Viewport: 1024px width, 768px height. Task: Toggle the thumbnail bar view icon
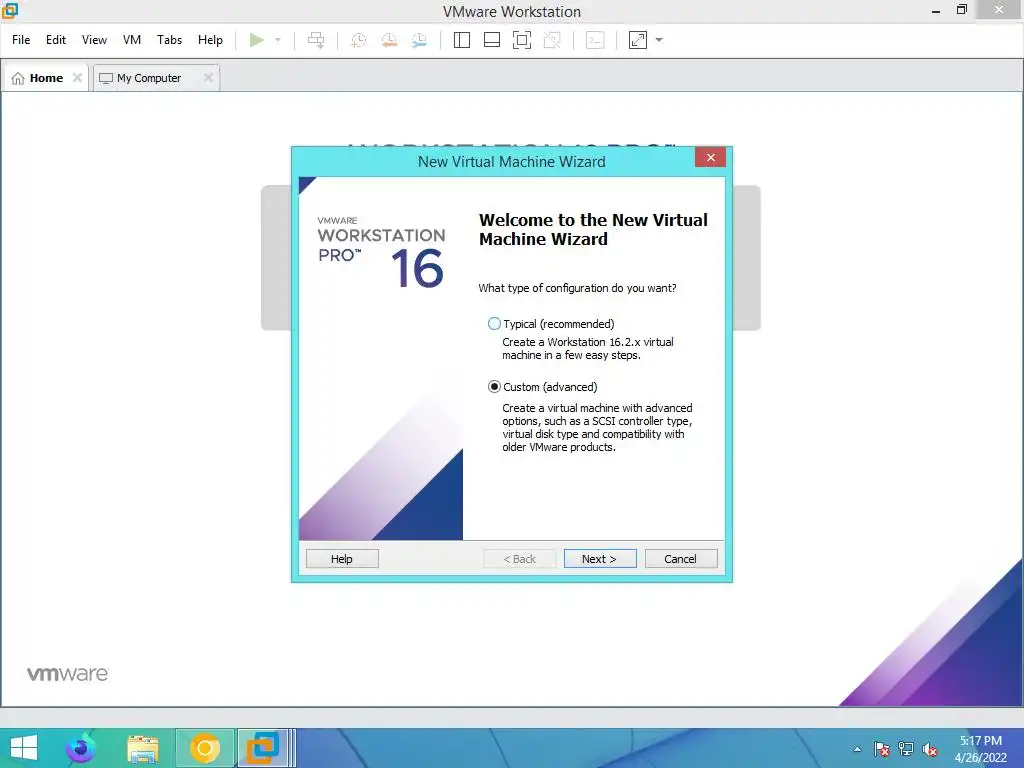coord(492,40)
